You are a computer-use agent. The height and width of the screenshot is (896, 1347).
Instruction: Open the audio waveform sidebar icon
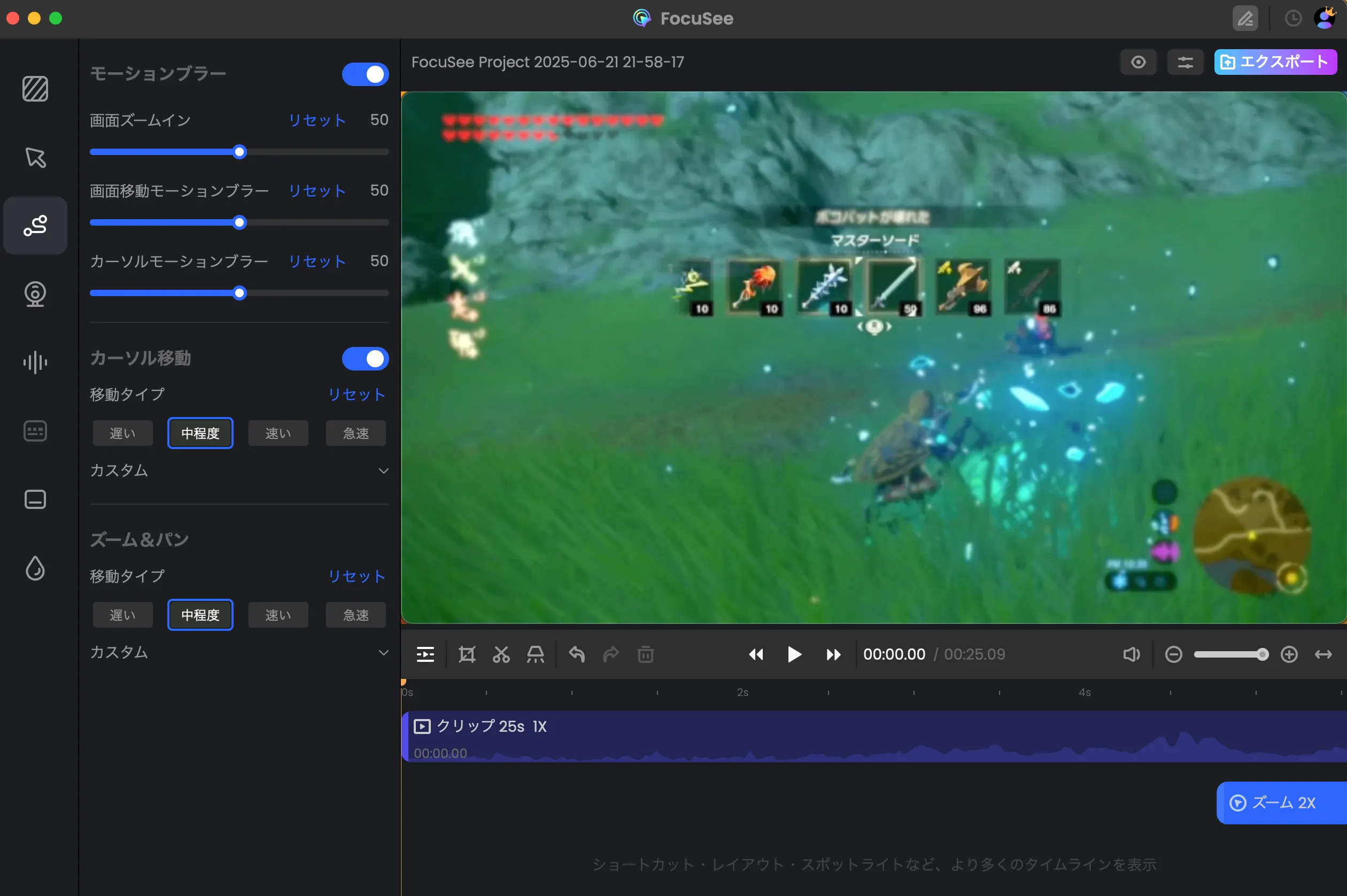pos(35,362)
